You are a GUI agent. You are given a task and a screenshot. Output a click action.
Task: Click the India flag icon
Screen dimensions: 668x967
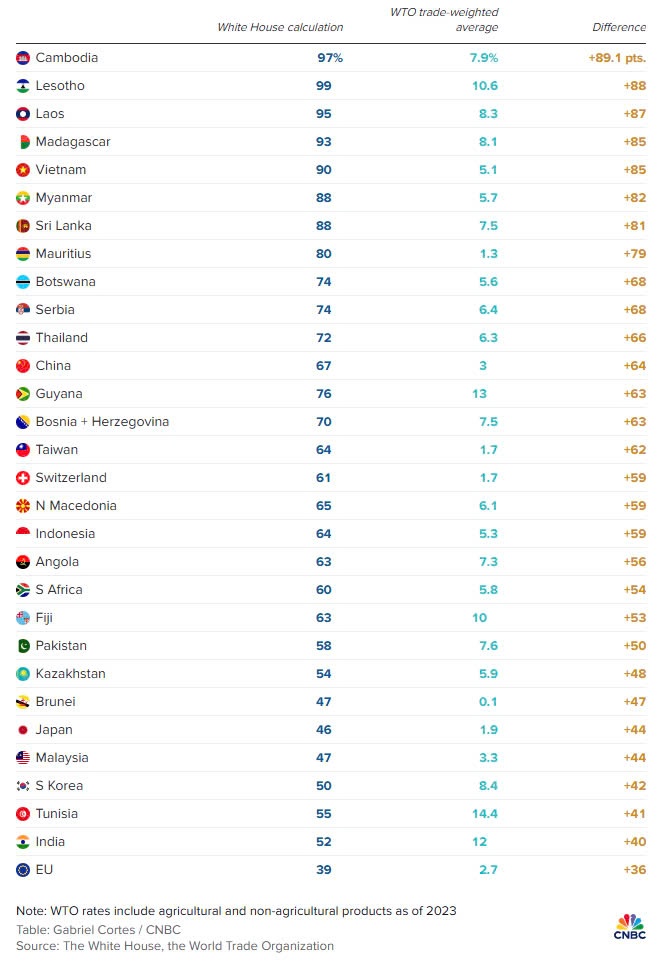23,842
